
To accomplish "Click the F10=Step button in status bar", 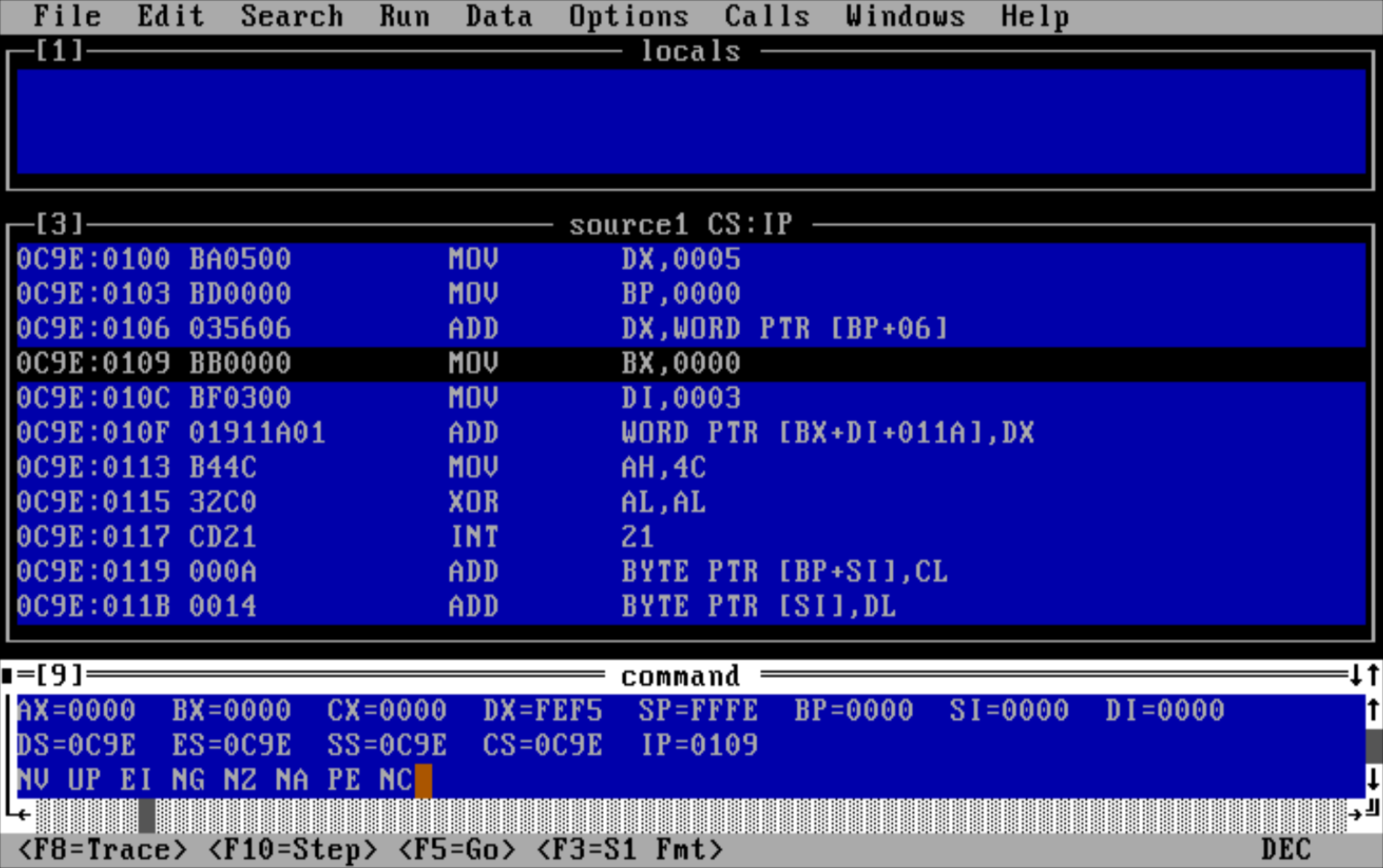I will (x=292, y=850).
